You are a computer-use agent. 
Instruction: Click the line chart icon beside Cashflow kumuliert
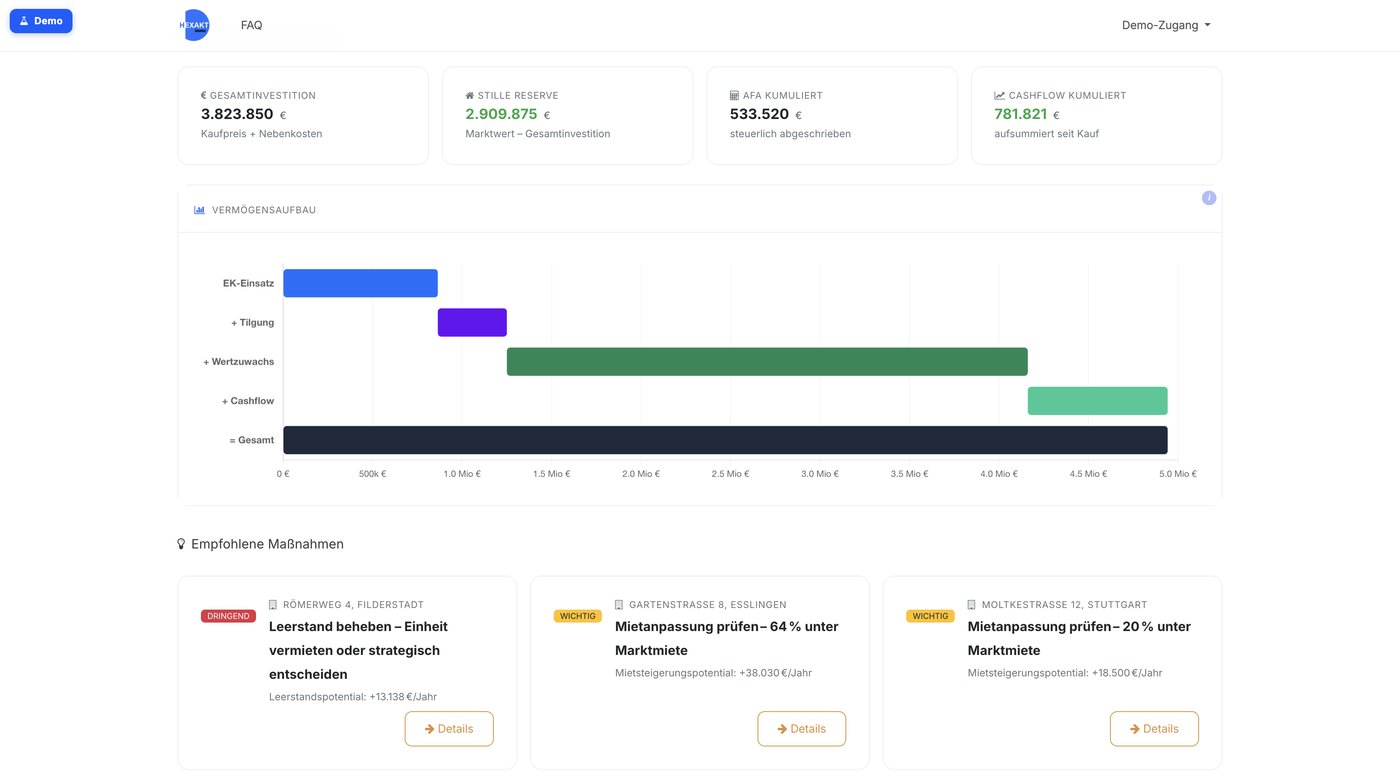point(999,96)
